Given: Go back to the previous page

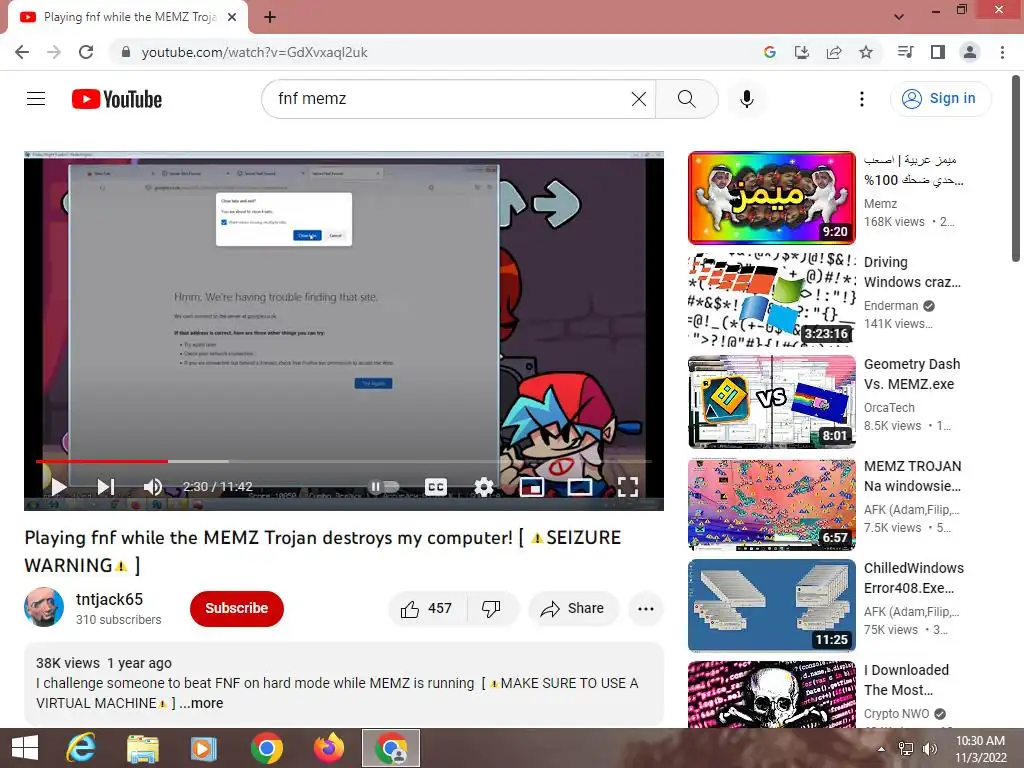Looking at the screenshot, I should [x=22, y=52].
